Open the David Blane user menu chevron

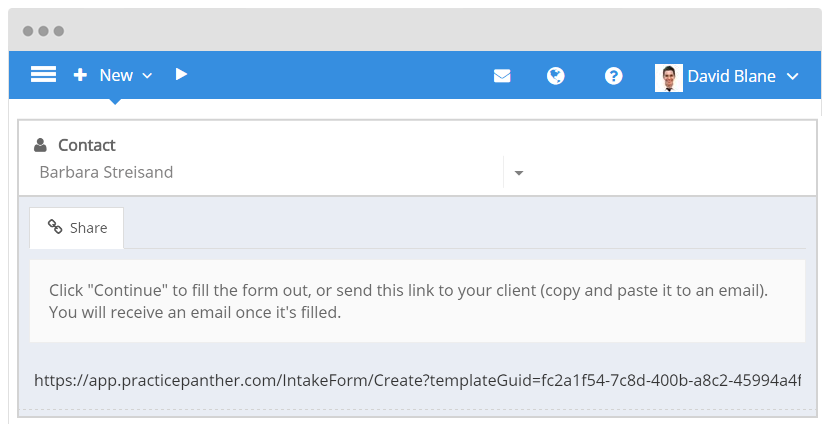point(793,77)
